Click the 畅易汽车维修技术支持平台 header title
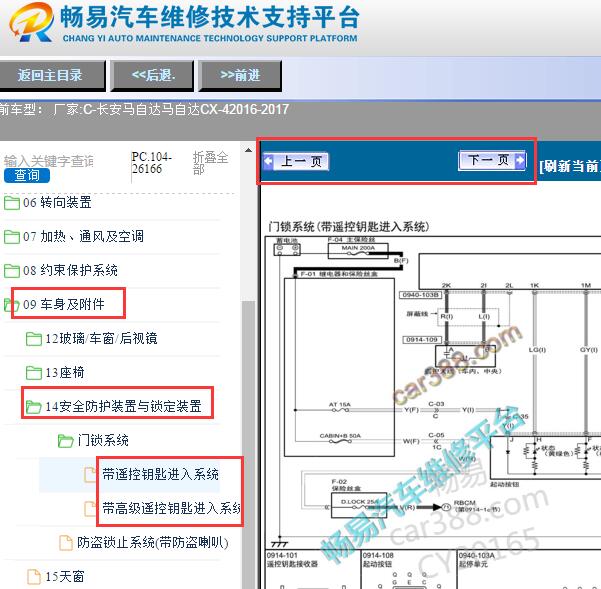The height and width of the screenshot is (589, 601). pos(210,17)
